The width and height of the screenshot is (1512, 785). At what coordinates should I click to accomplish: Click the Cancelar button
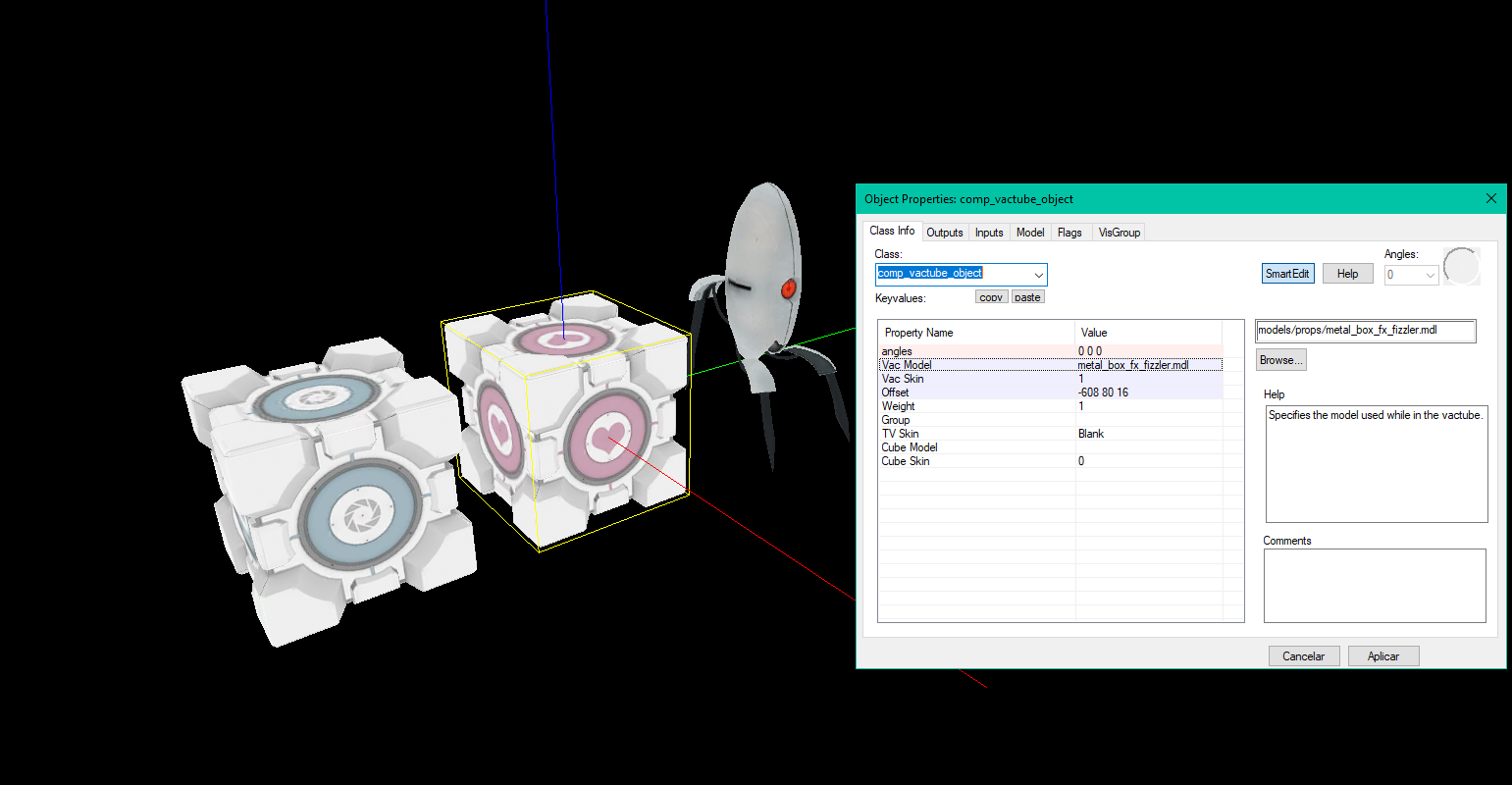(1304, 656)
